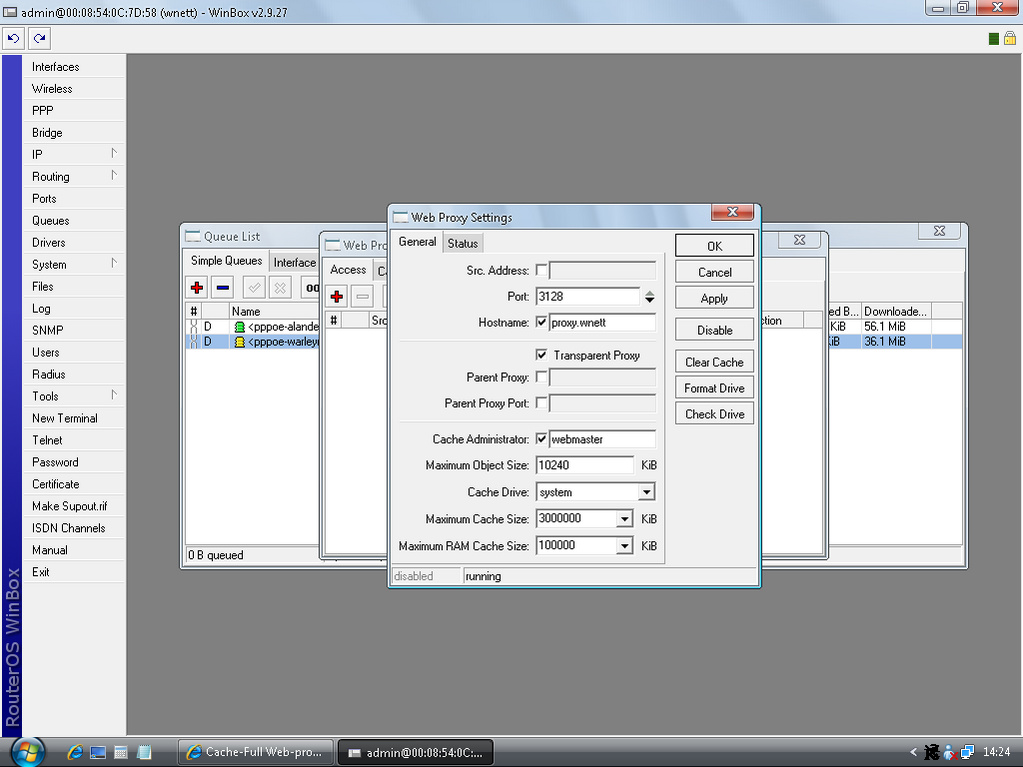Select the yellow pppoe-warley queue icon
The height and width of the screenshot is (767, 1023).
pos(239,342)
